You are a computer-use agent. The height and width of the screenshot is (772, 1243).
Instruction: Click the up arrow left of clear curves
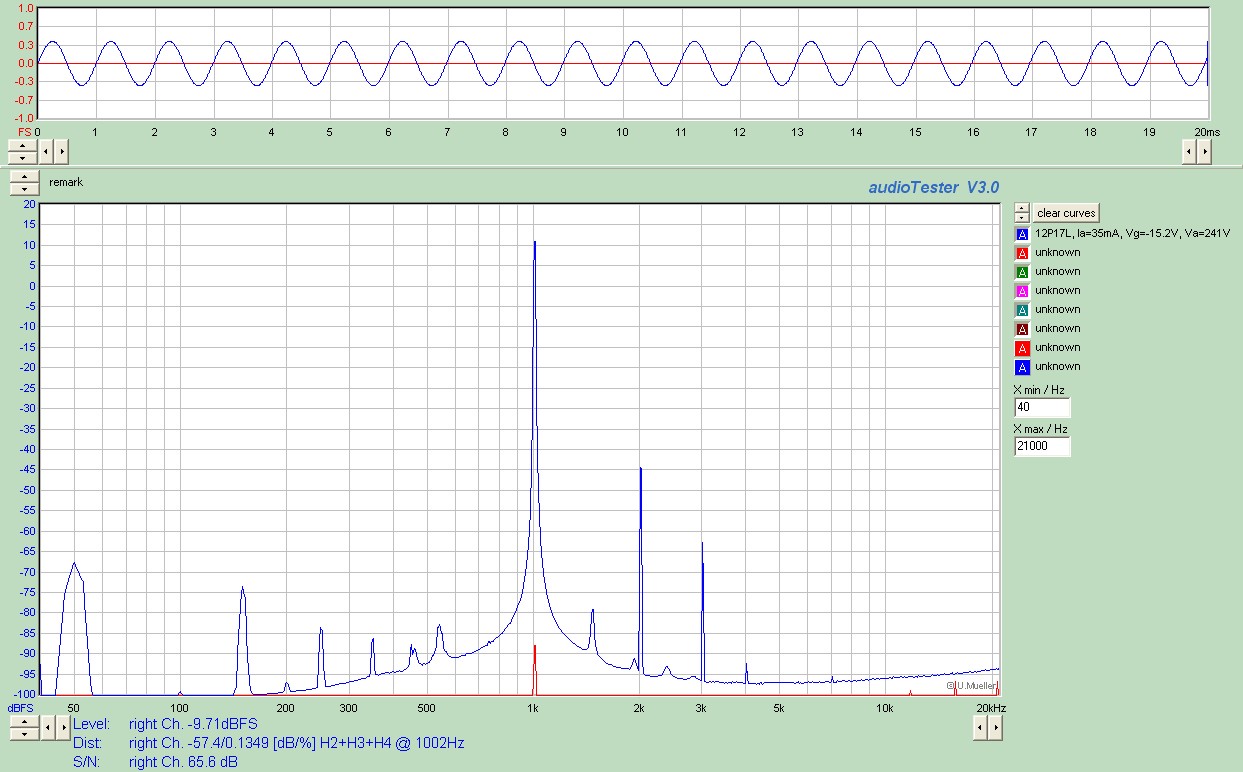click(1021, 209)
